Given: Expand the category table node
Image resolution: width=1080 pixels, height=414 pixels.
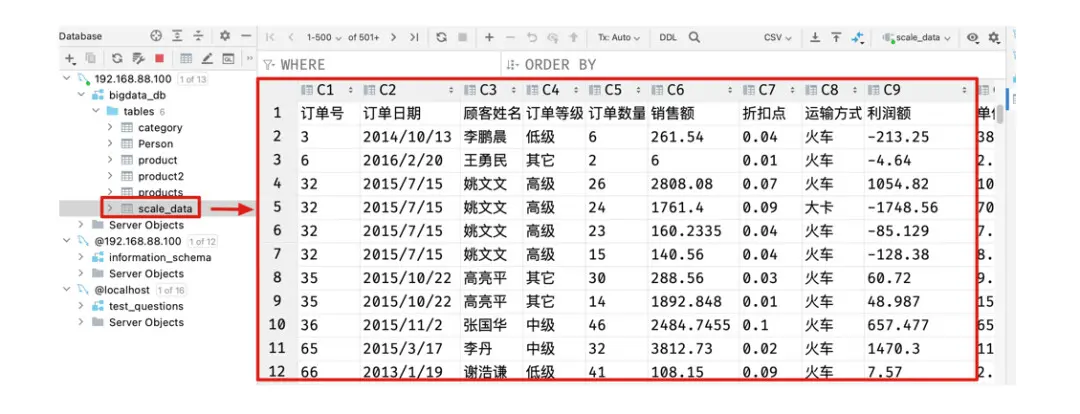Looking at the screenshot, I should click(x=110, y=127).
